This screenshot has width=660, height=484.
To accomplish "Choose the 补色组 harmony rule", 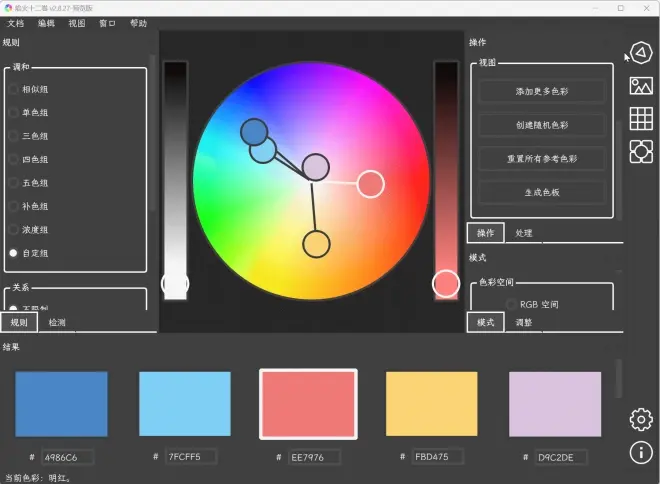I will [x=34, y=206].
